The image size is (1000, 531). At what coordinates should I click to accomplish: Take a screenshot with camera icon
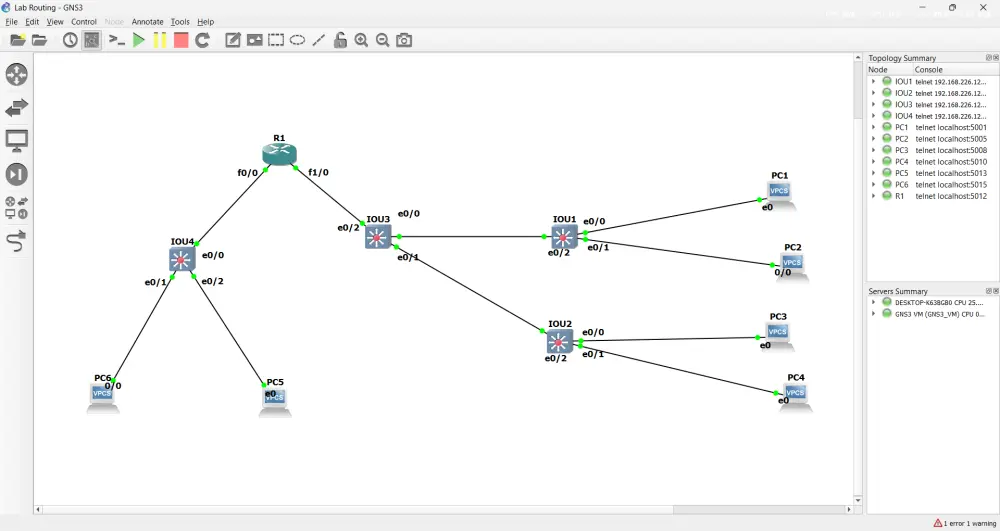[404, 40]
